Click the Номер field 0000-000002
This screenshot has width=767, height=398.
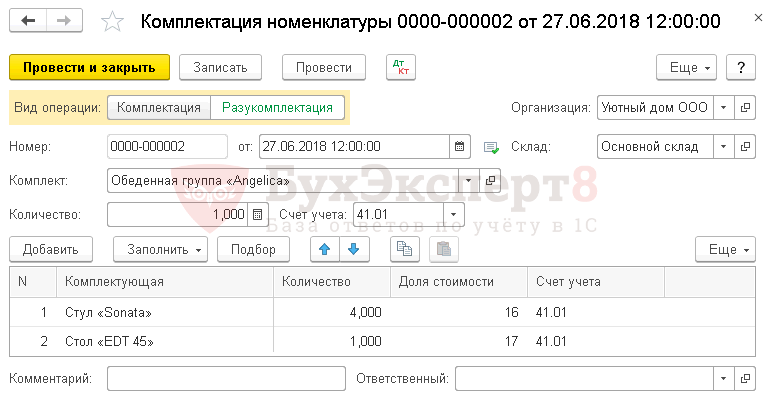(x=167, y=146)
